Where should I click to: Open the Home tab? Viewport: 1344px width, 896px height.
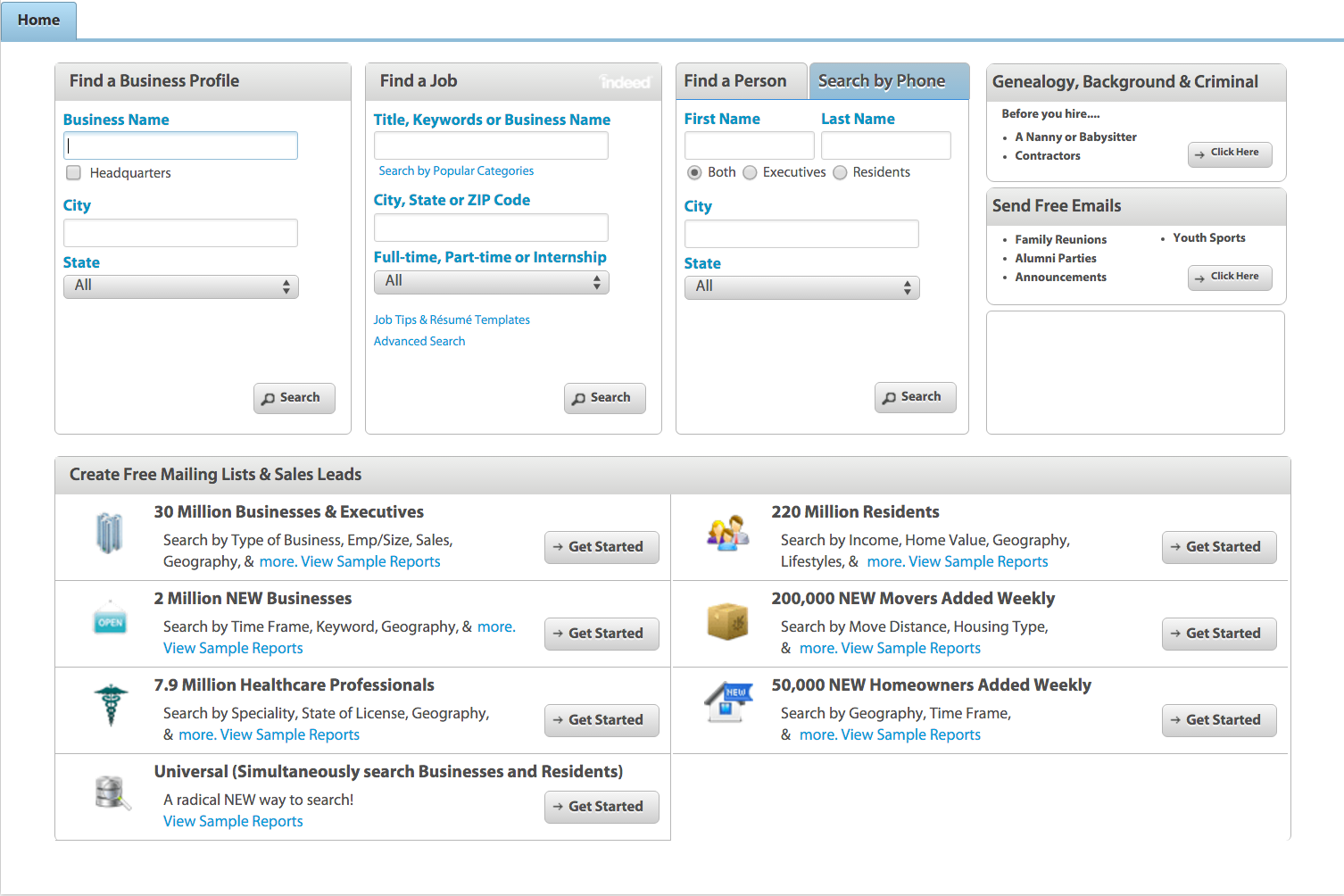coord(38,21)
